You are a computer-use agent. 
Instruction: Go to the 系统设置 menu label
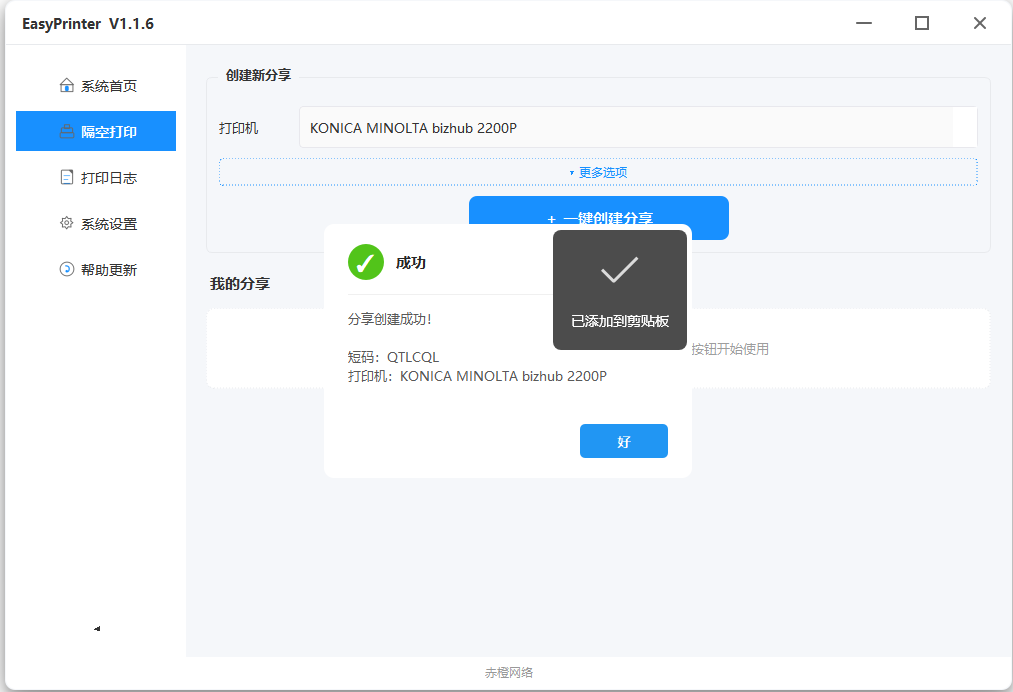pyautogui.click(x=109, y=224)
